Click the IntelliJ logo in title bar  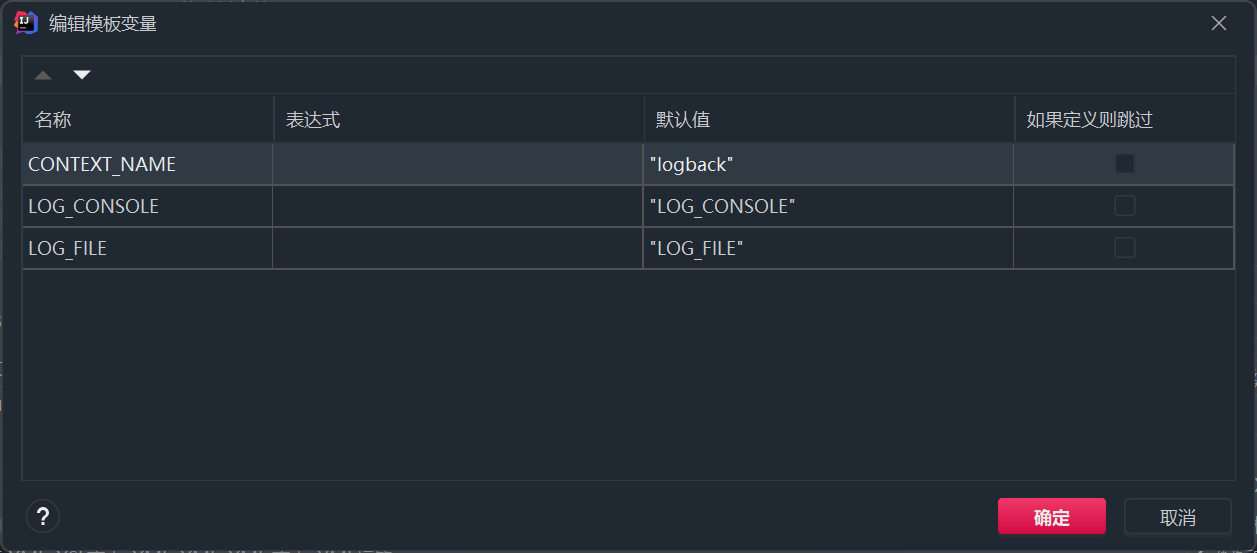[27, 23]
